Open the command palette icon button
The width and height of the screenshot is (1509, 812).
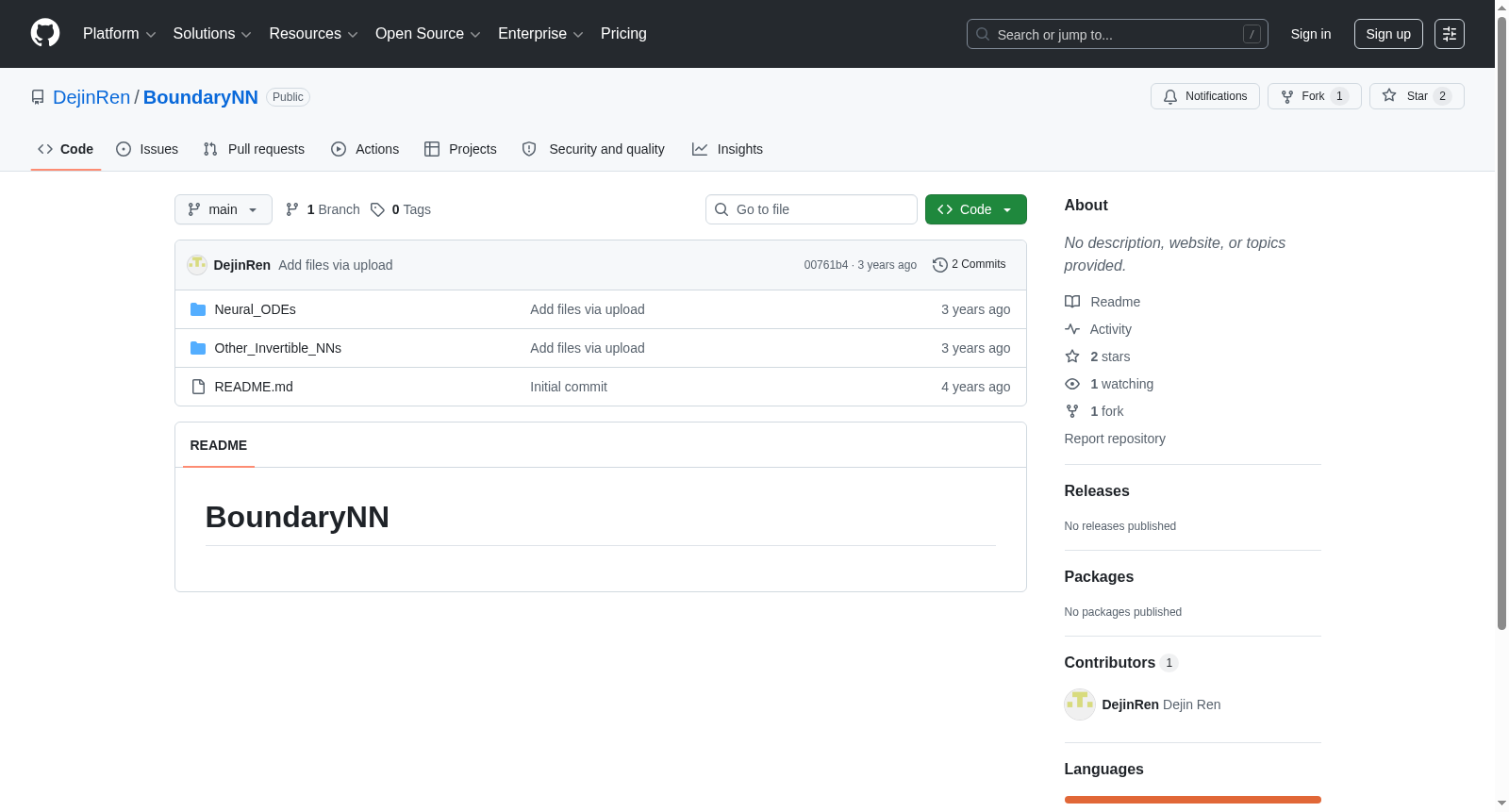coord(1450,34)
